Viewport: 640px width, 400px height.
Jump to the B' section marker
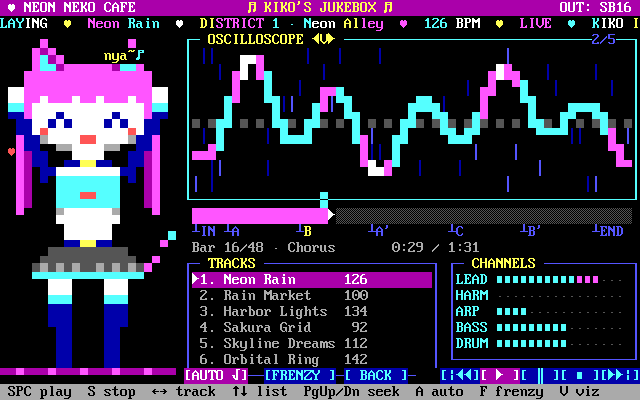[x=531, y=231]
